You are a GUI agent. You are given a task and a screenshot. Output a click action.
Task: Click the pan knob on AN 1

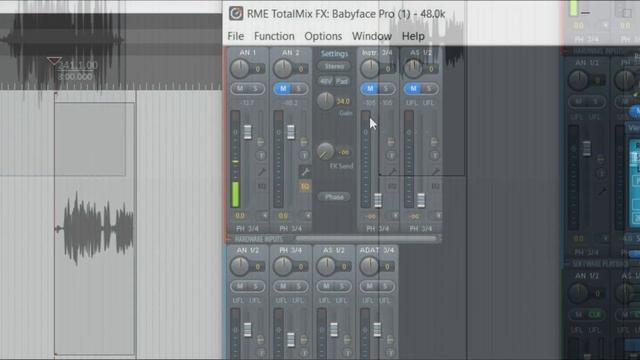pyautogui.click(x=240, y=69)
